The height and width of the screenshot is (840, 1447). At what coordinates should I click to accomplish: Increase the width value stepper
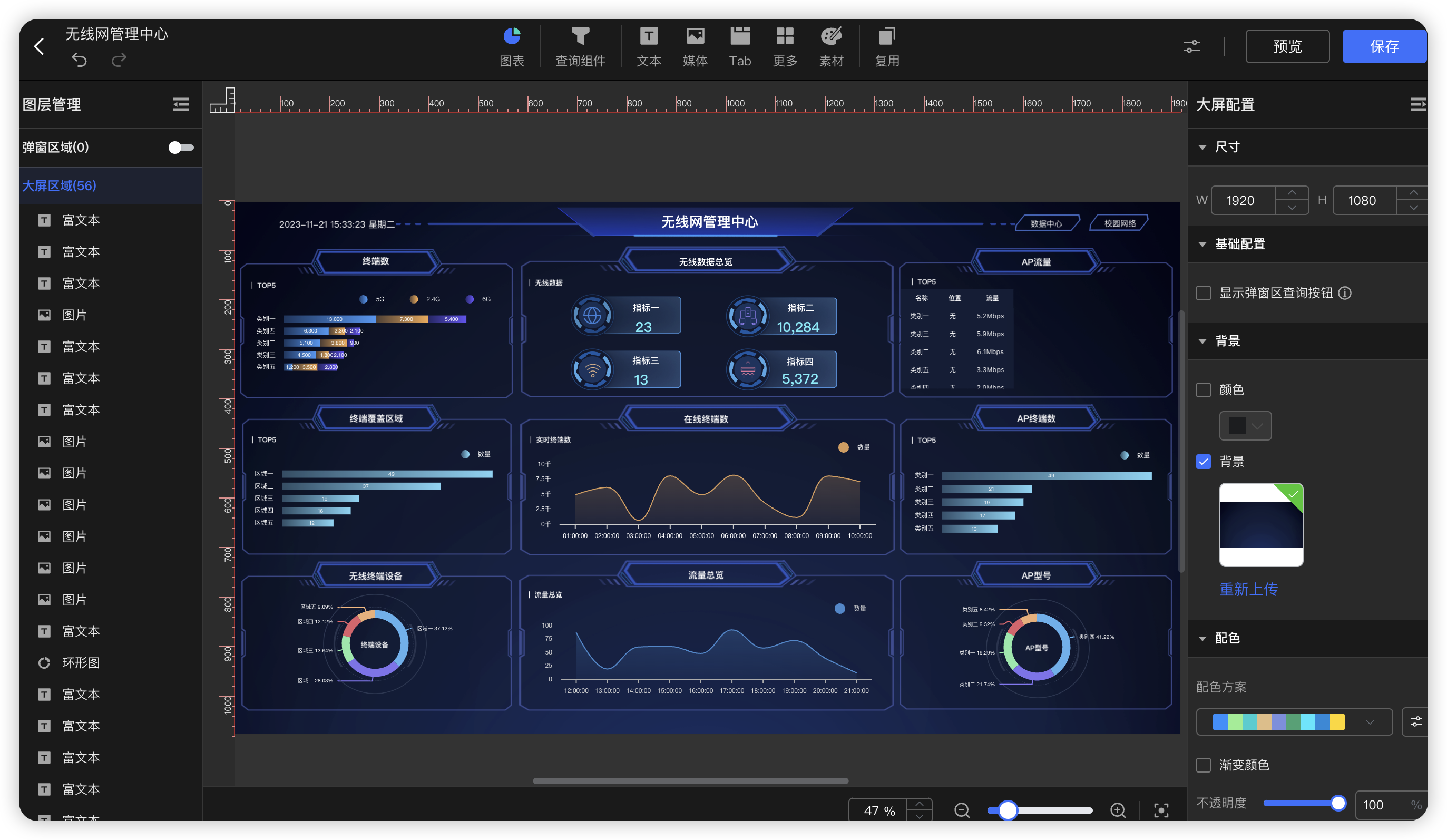coord(1292,193)
